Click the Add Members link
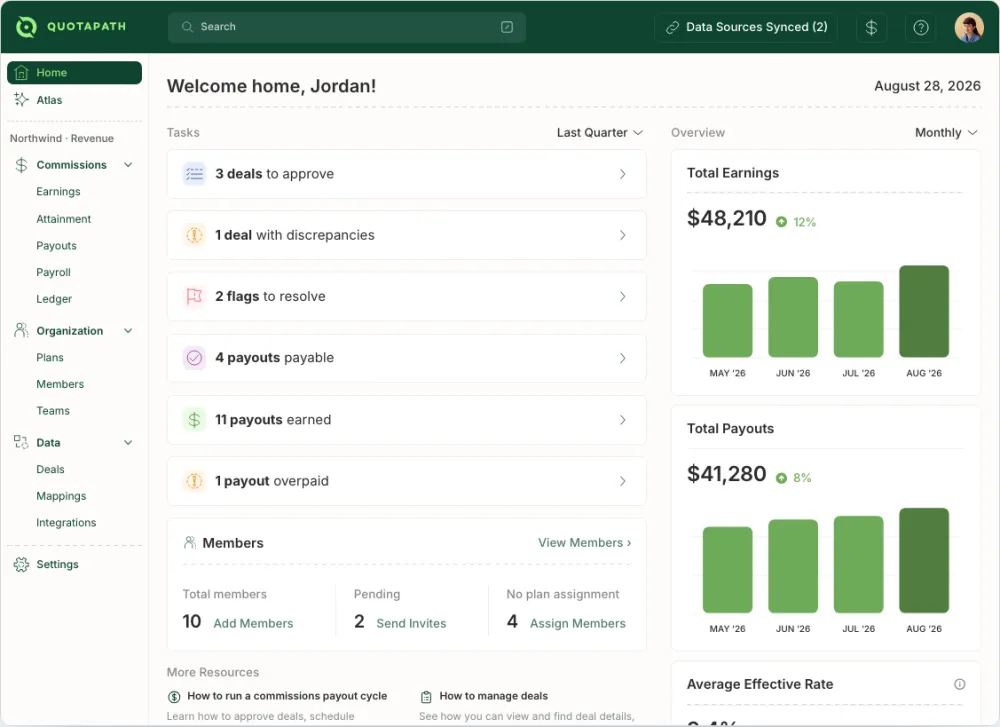Viewport: 1000px width, 727px height. point(253,624)
